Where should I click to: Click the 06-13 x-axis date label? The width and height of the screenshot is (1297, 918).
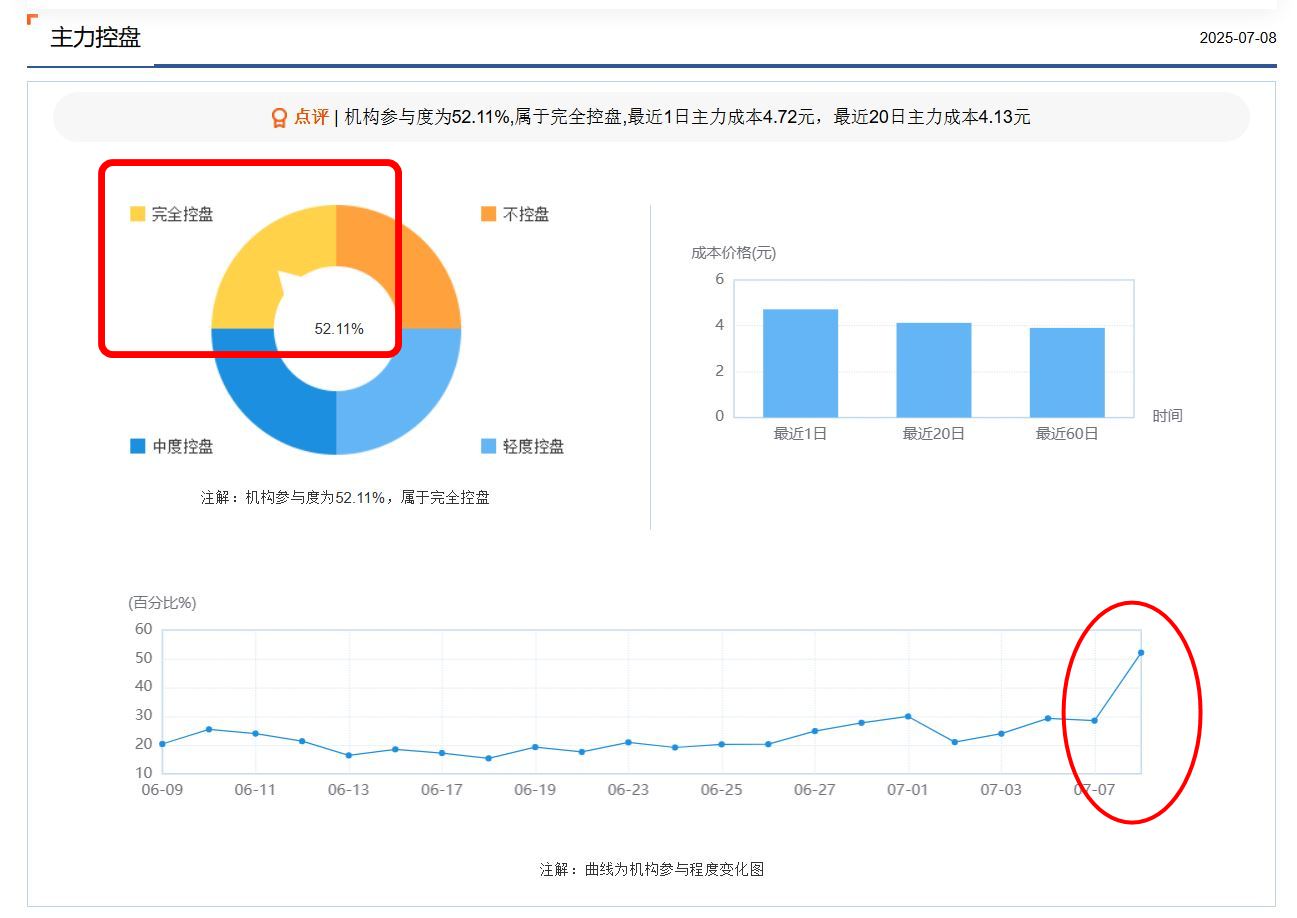coord(348,789)
